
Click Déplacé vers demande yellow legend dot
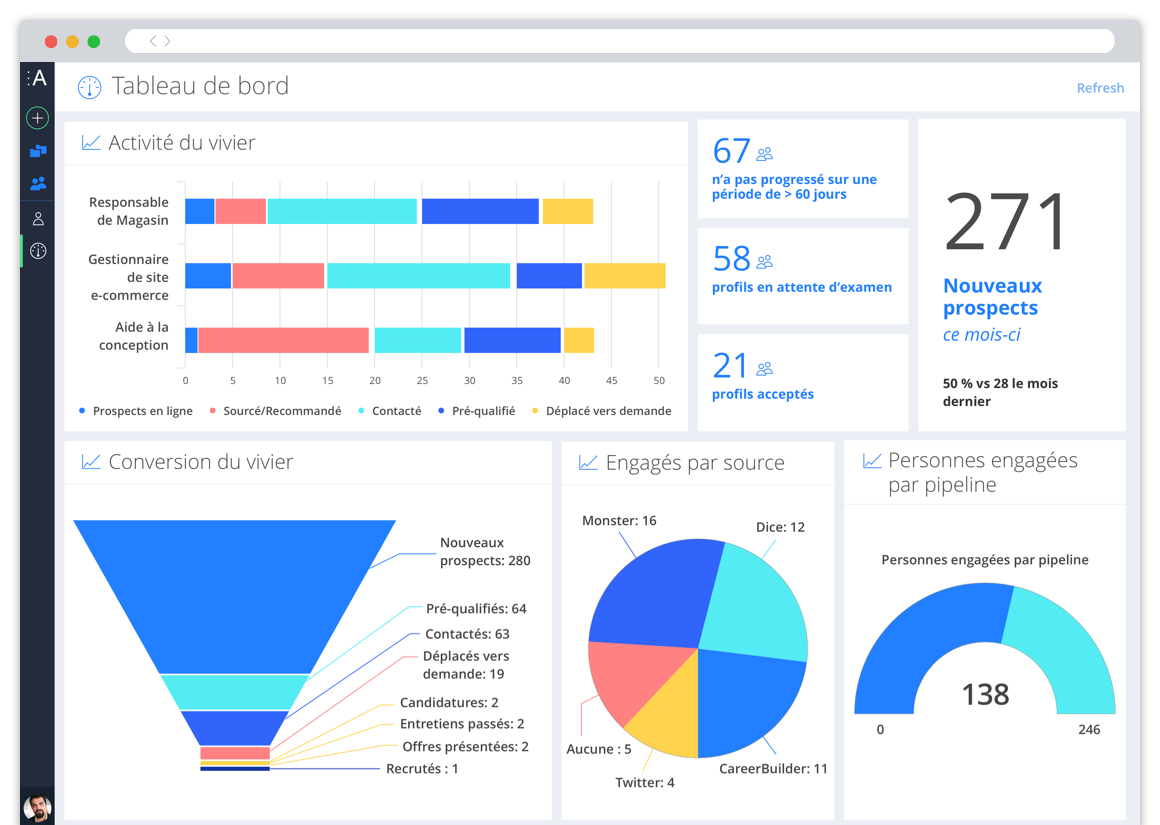[535, 411]
